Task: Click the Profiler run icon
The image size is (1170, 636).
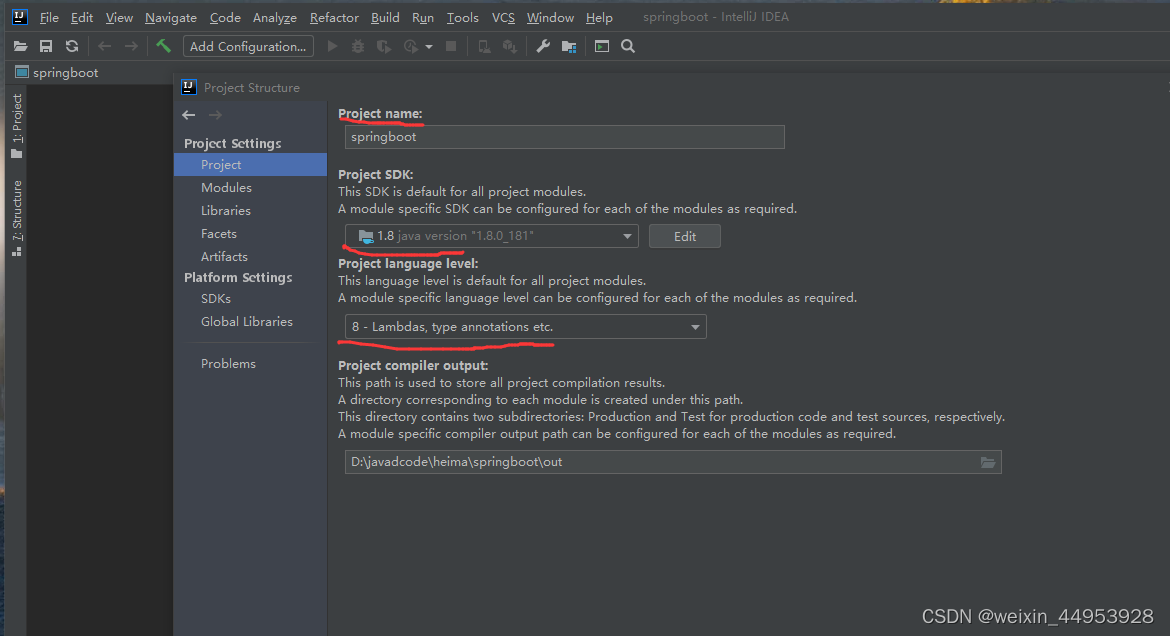Action: tap(410, 46)
